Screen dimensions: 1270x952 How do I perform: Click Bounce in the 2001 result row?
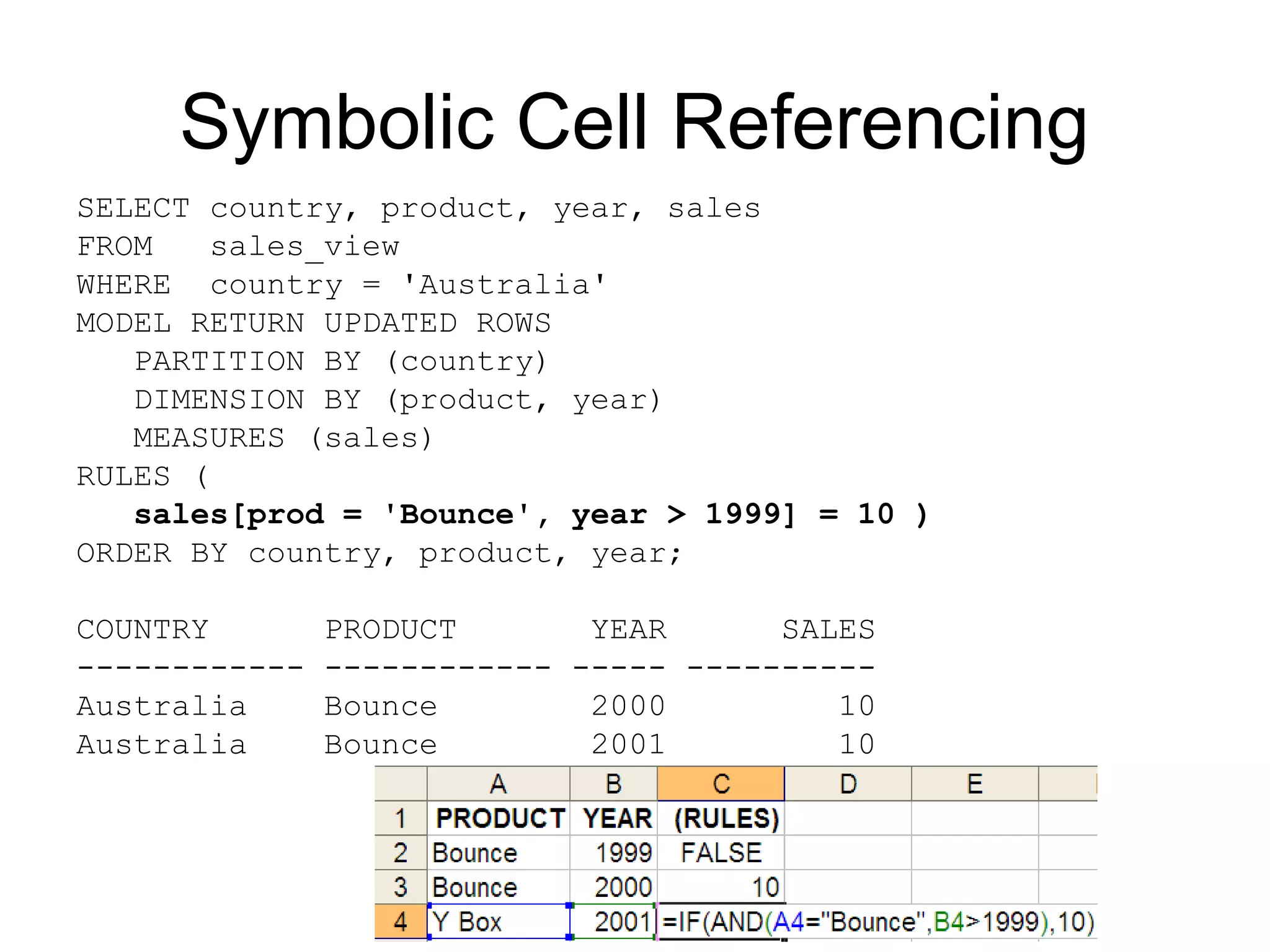(381, 745)
